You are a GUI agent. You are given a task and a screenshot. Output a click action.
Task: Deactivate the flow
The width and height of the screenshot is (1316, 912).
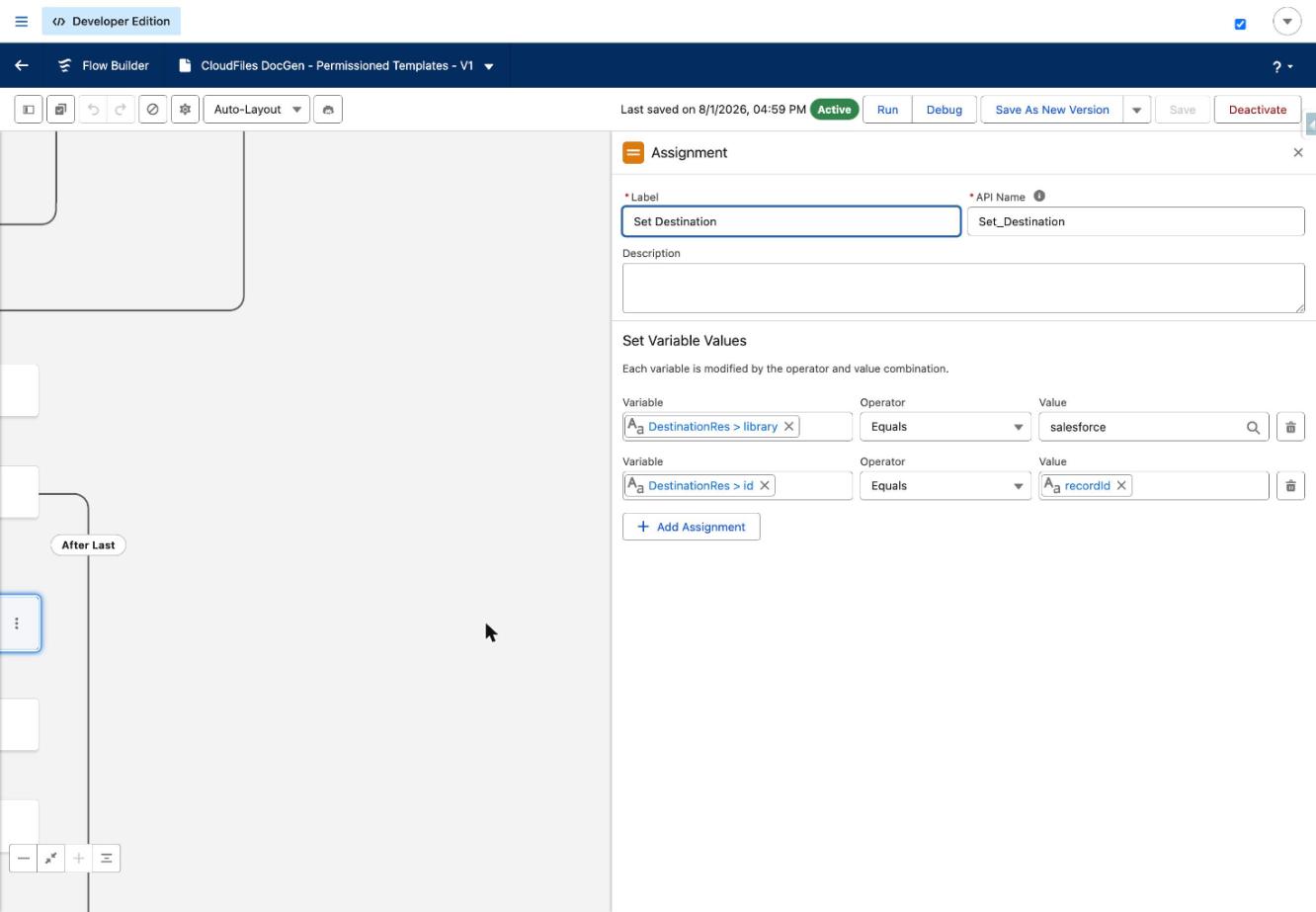pyautogui.click(x=1258, y=110)
